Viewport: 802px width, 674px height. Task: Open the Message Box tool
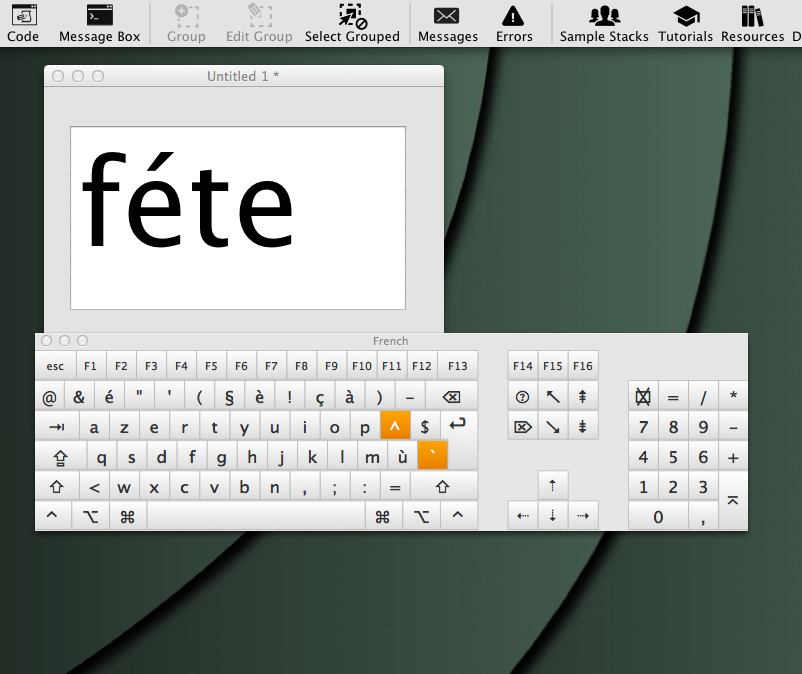pos(99,23)
